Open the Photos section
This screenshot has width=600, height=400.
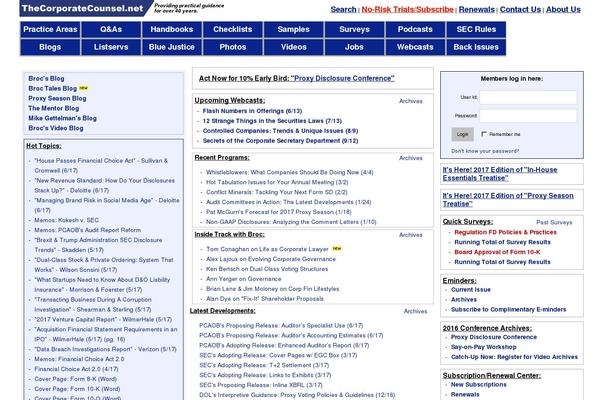point(233,47)
